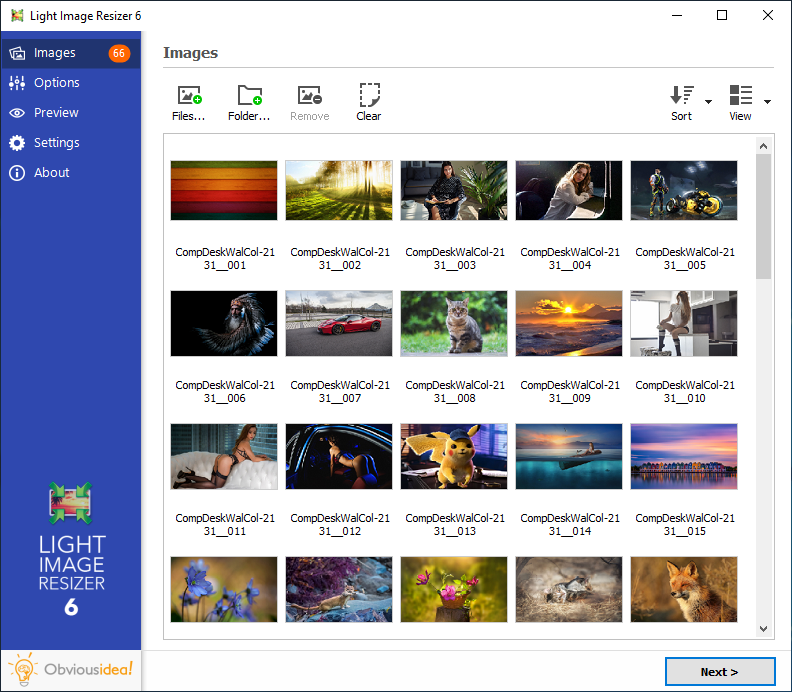Image resolution: width=792 pixels, height=692 pixels.
Task: Expand the Sort dropdown arrow
Action: (708, 102)
